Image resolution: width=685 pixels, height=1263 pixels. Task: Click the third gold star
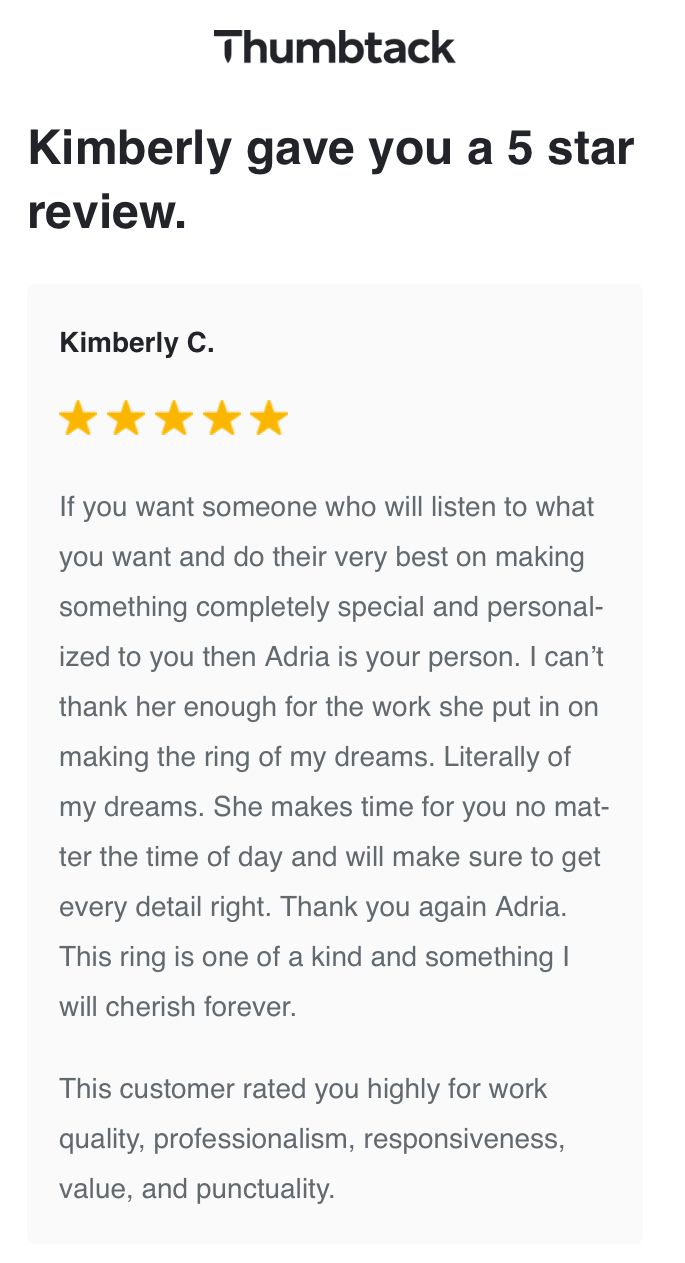point(173,419)
